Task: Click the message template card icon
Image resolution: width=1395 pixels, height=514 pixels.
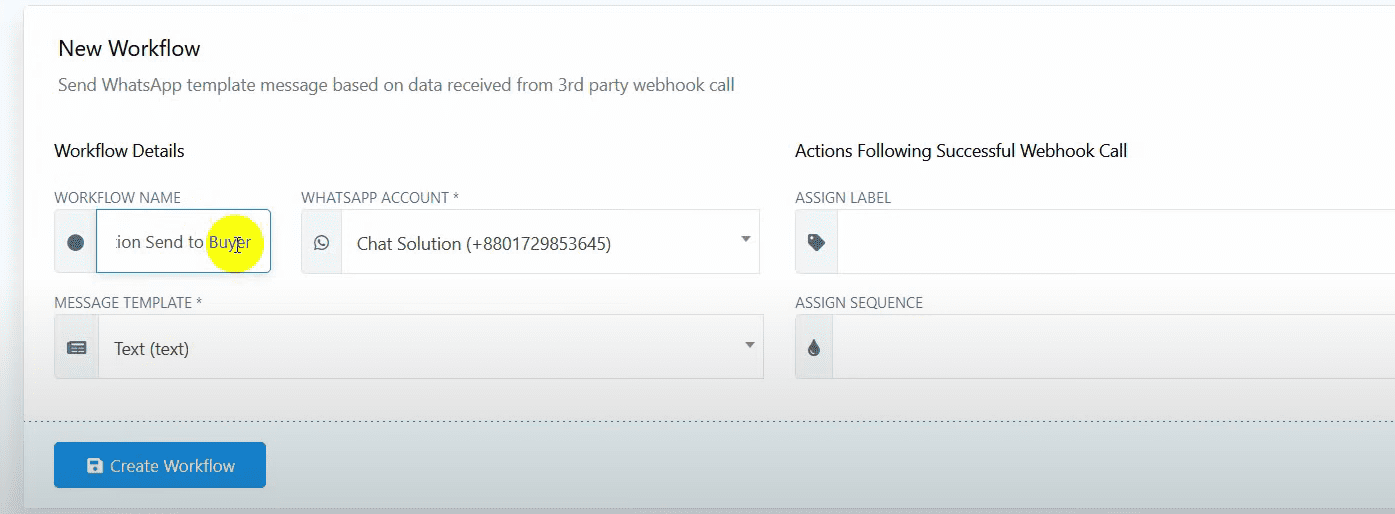Action: pyautogui.click(x=76, y=348)
